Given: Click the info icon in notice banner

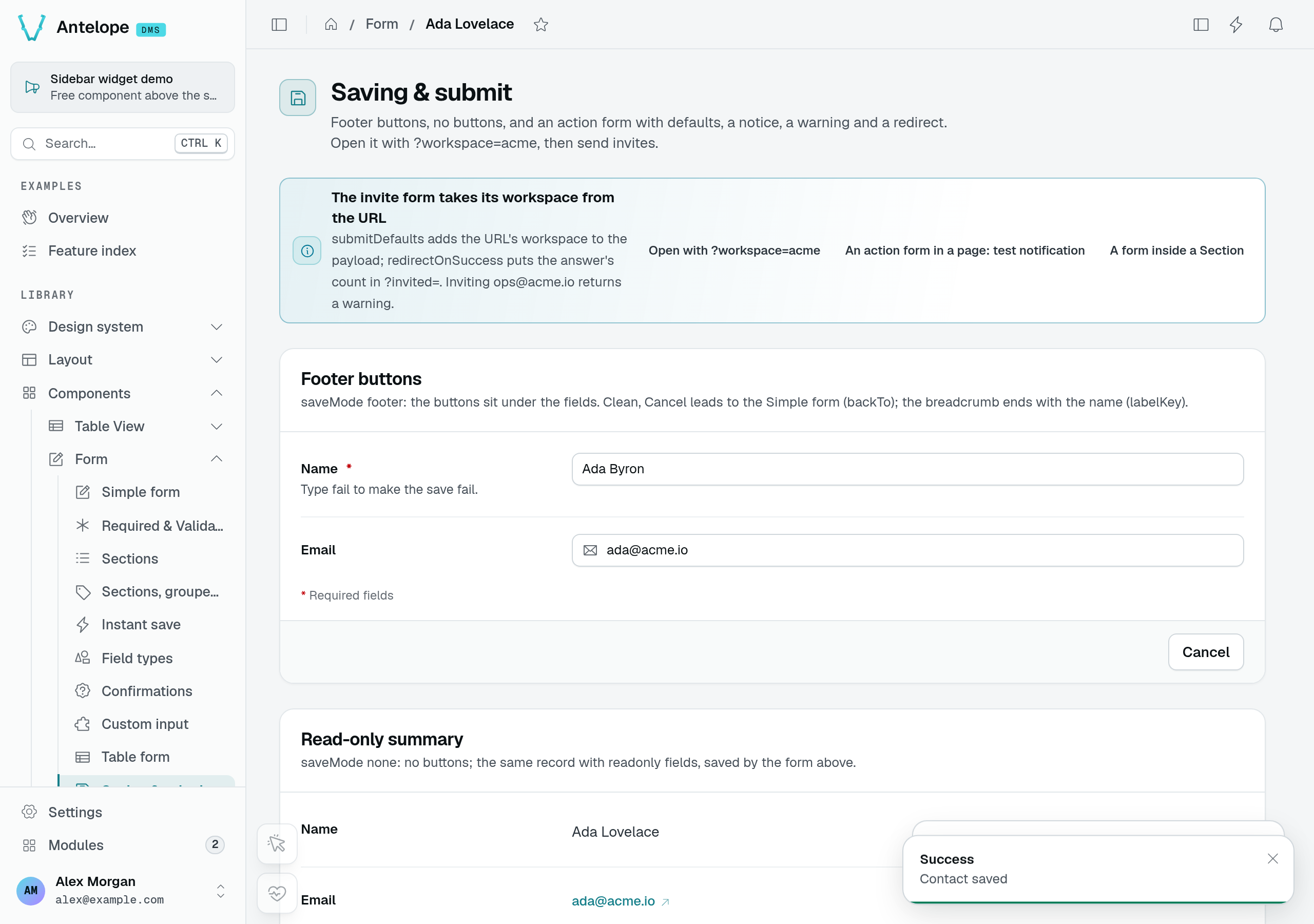Looking at the screenshot, I should [x=307, y=251].
